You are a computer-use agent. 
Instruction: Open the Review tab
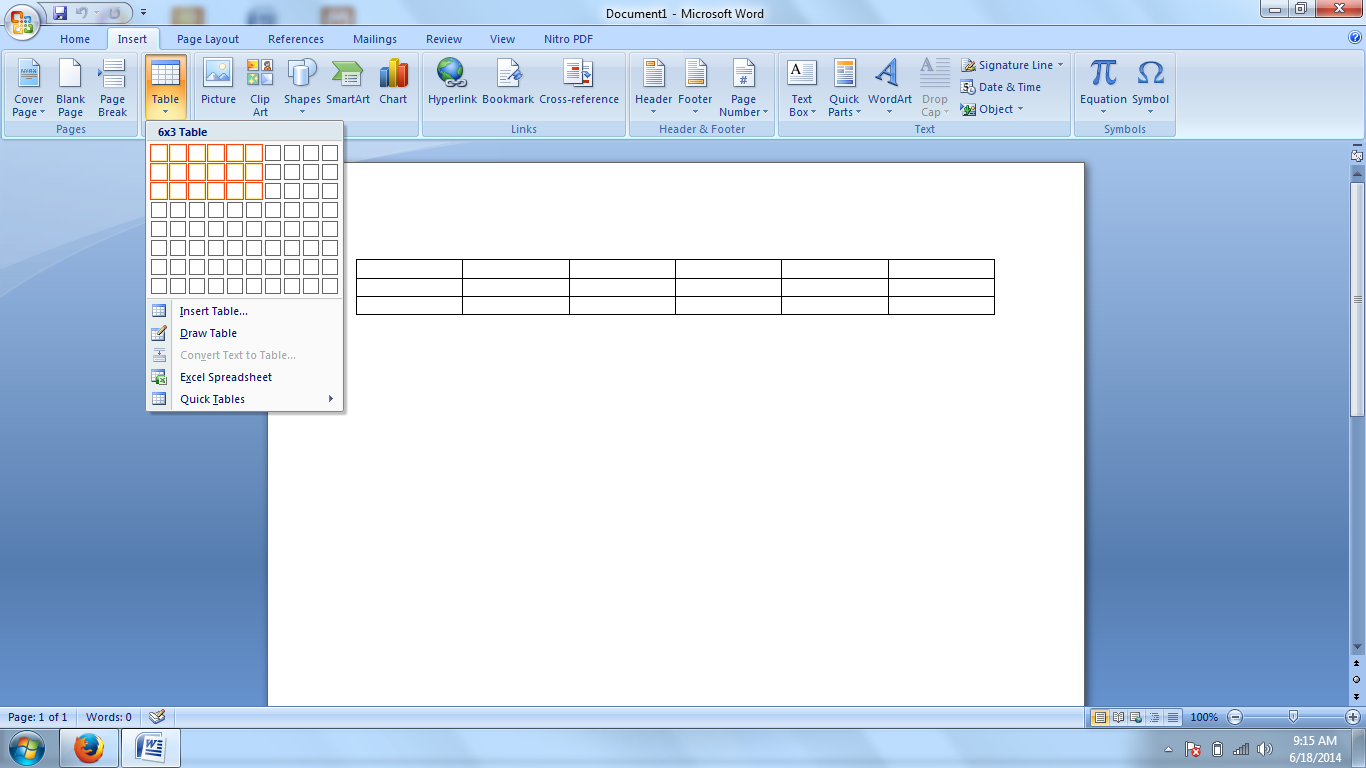[444, 39]
